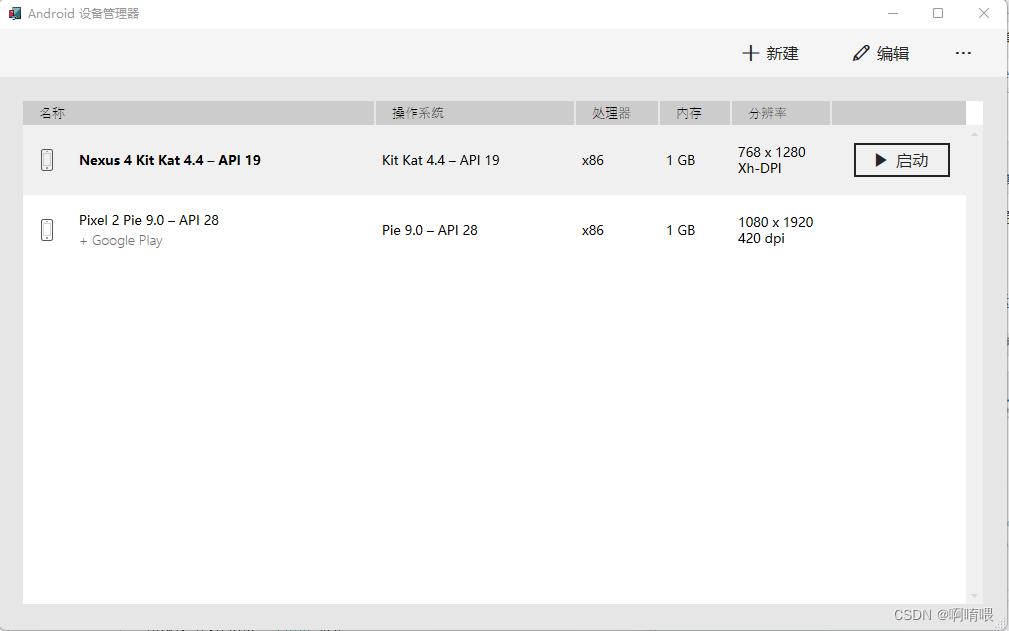Click the x86 processor cell in Nexus 4 row
Viewport: 1009px width, 631px height.
593,160
